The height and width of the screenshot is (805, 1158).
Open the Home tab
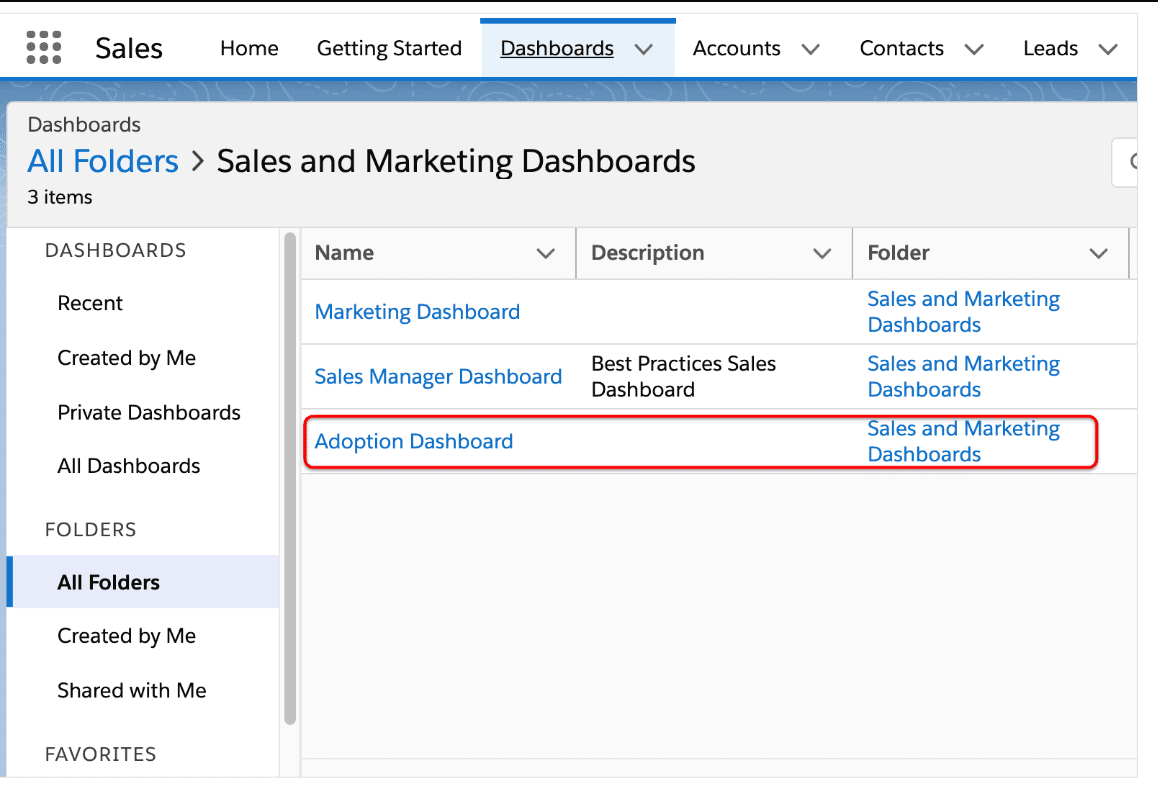249,48
